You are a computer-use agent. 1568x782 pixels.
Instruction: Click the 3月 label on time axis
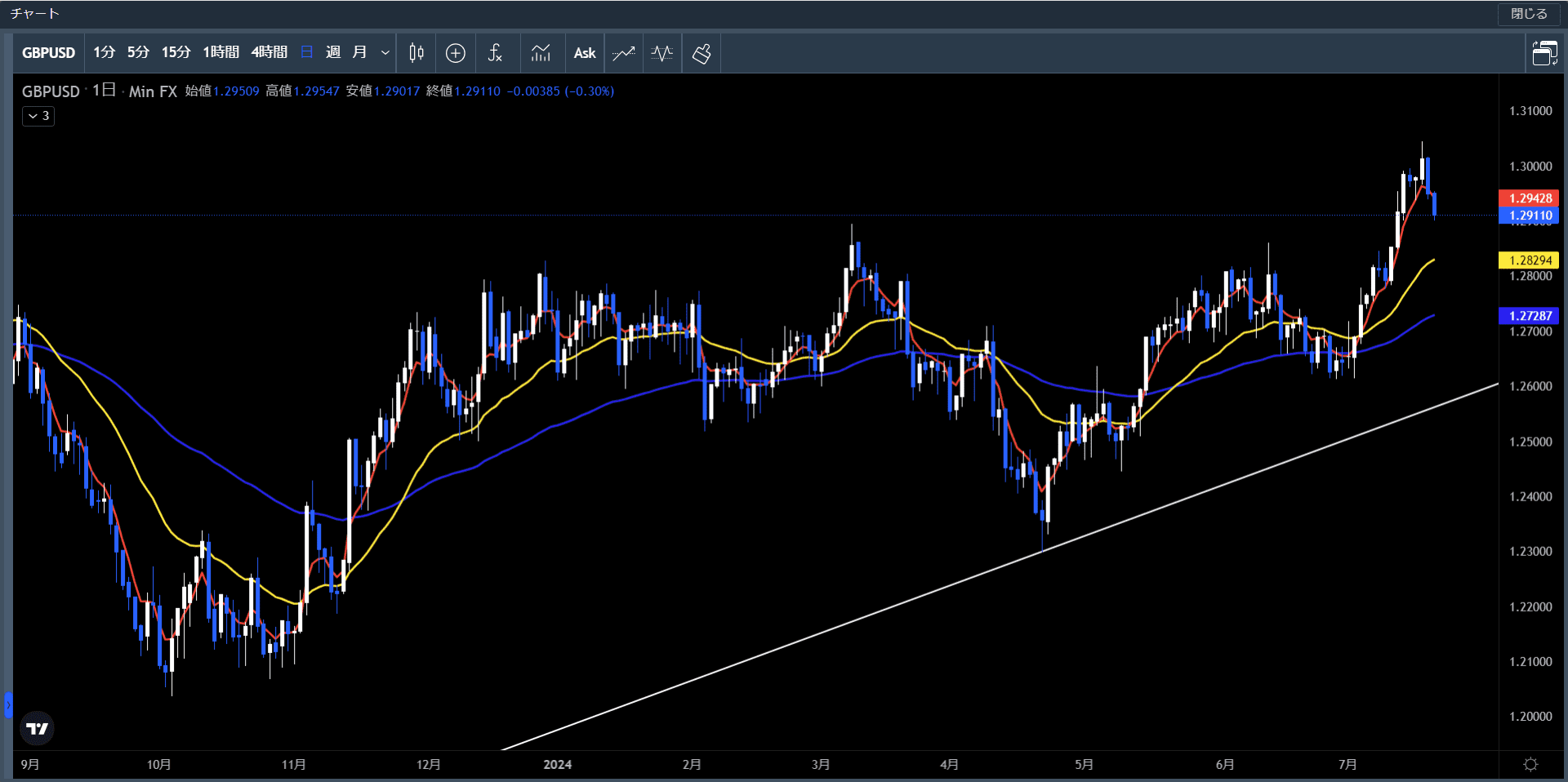(x=821, y=765)
